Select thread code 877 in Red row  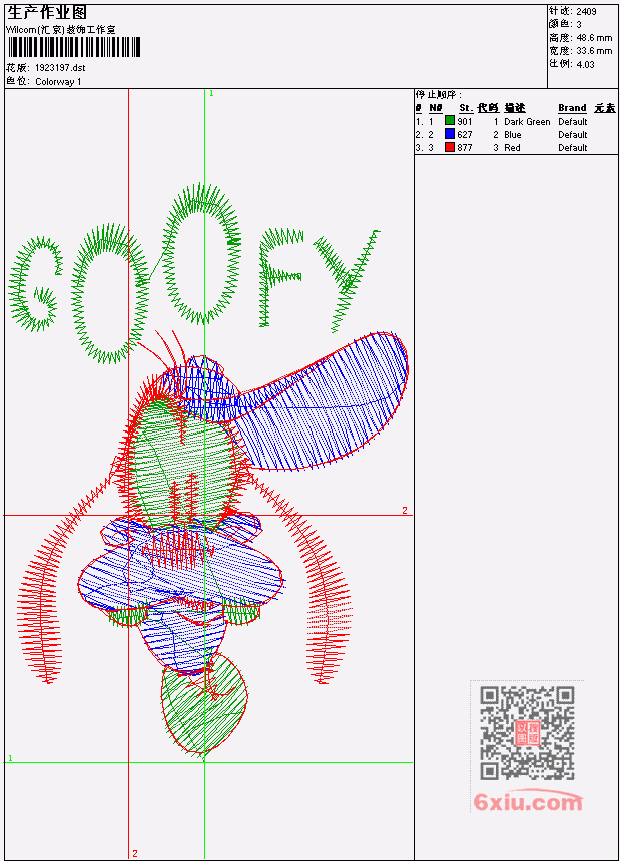pos(465,148)
